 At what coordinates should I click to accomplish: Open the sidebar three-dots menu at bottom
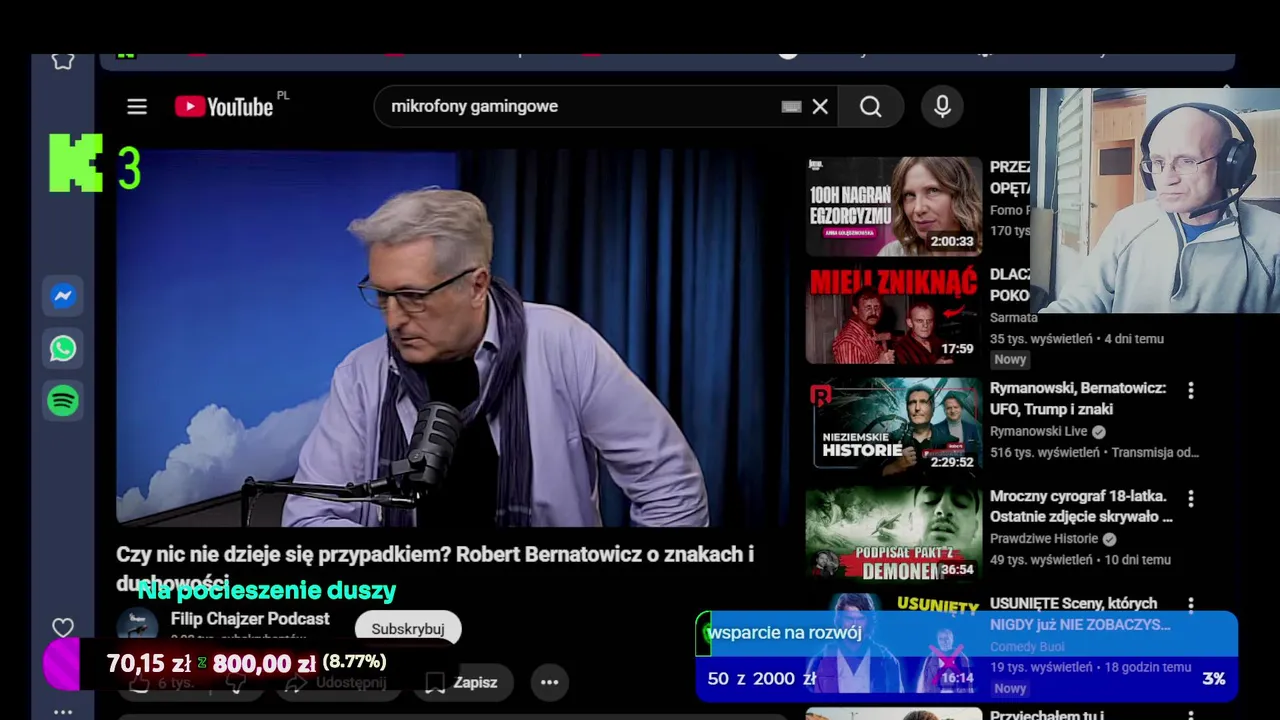tap(63, 712)
